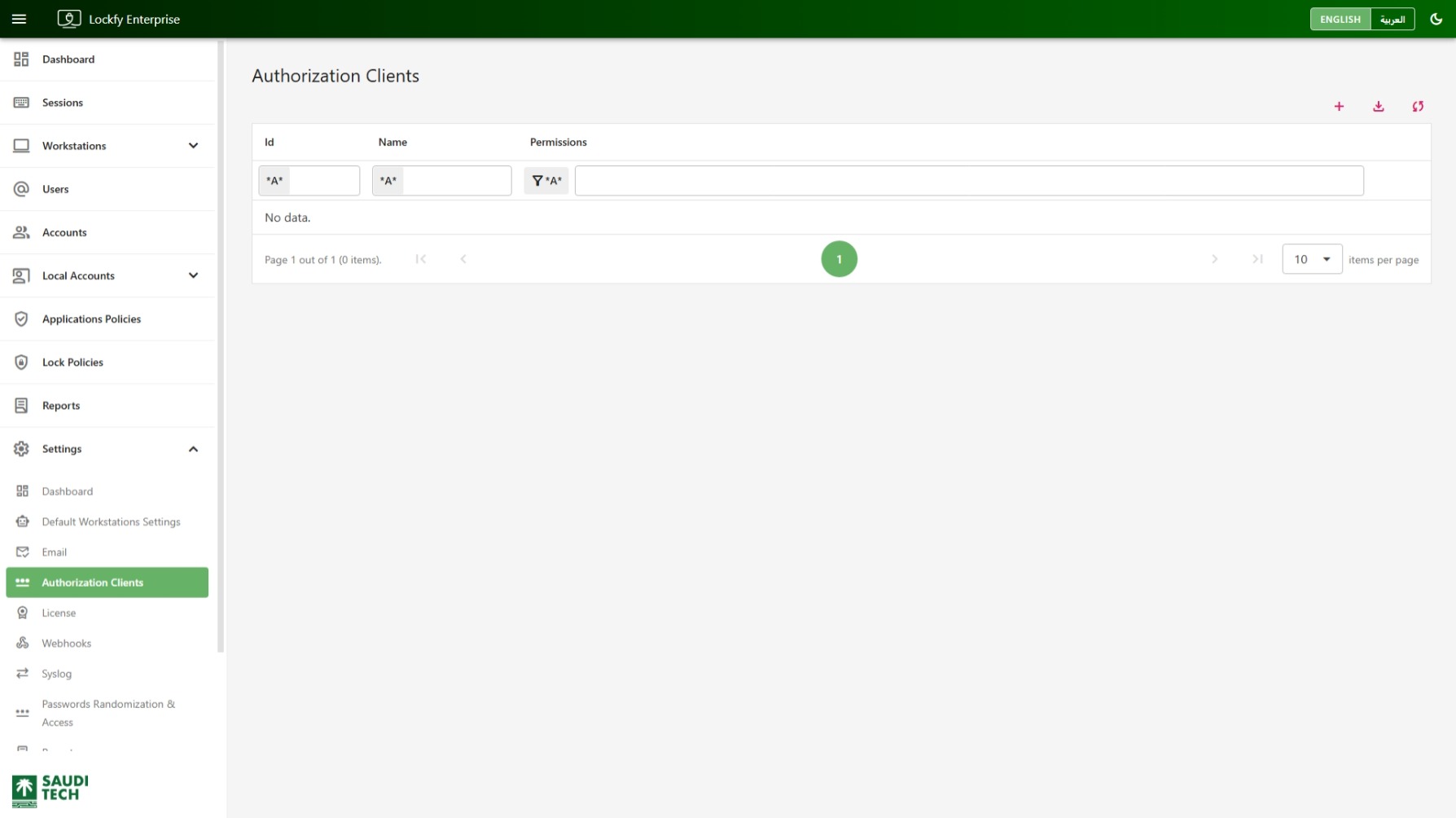Open the hamburger navigation menu
Screen dimensions: 1456x818
20,19
